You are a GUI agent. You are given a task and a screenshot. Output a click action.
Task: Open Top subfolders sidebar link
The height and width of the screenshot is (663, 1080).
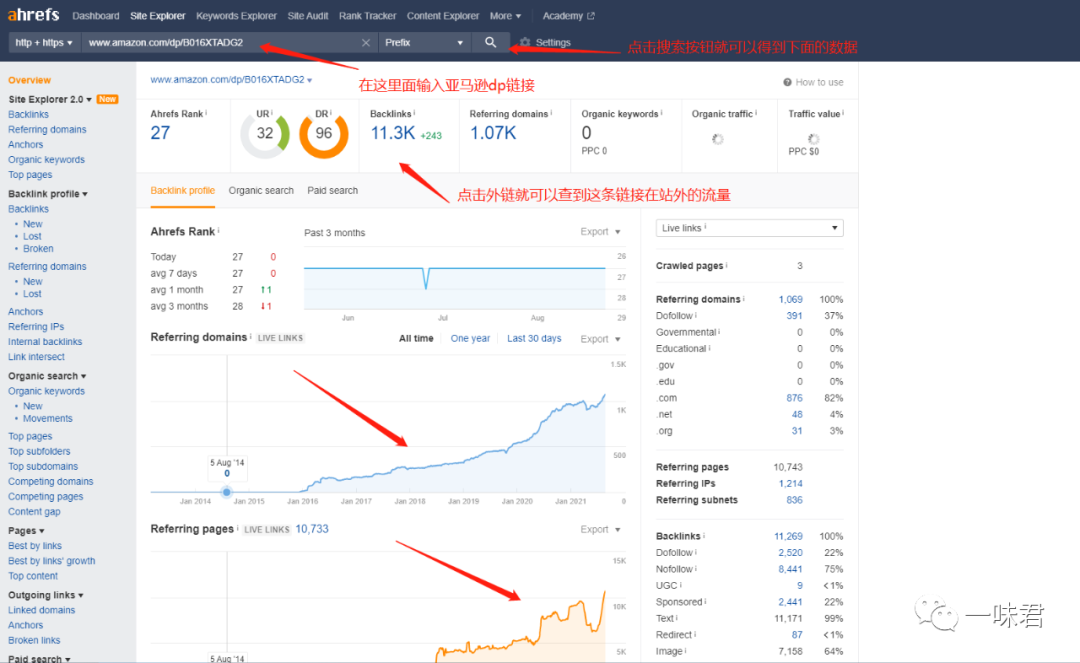coord(39,452)
